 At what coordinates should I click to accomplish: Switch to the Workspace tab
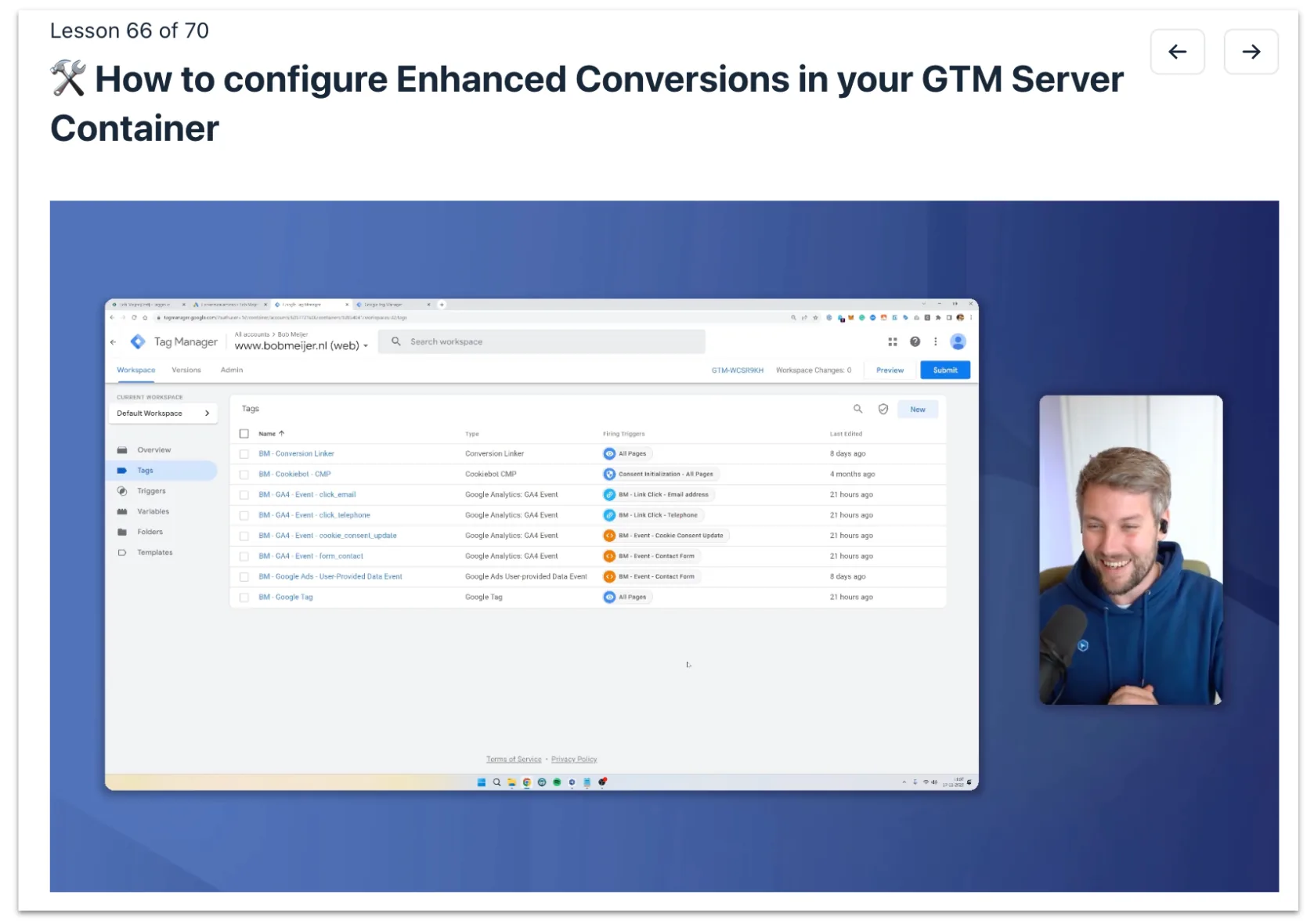click(x=136, y=370)
